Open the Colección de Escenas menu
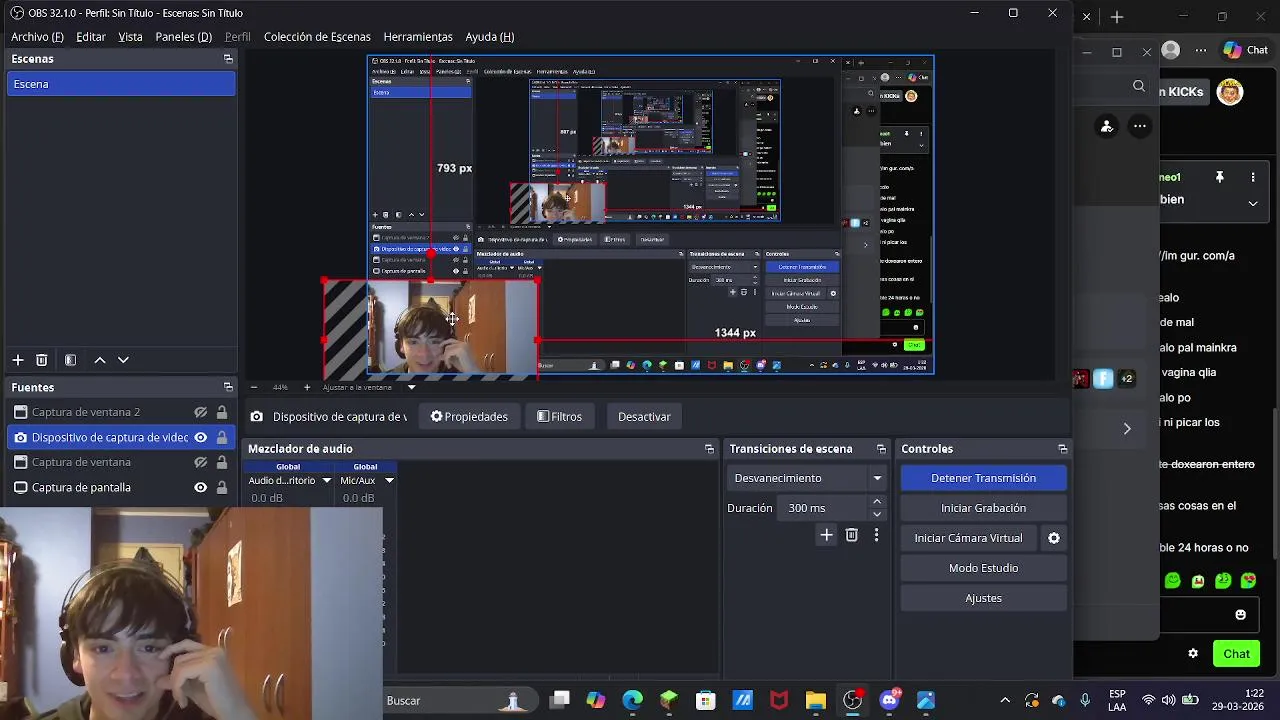Image resolution: width=1280 pixels, height=720 pixels. click(x=317, y=37)
